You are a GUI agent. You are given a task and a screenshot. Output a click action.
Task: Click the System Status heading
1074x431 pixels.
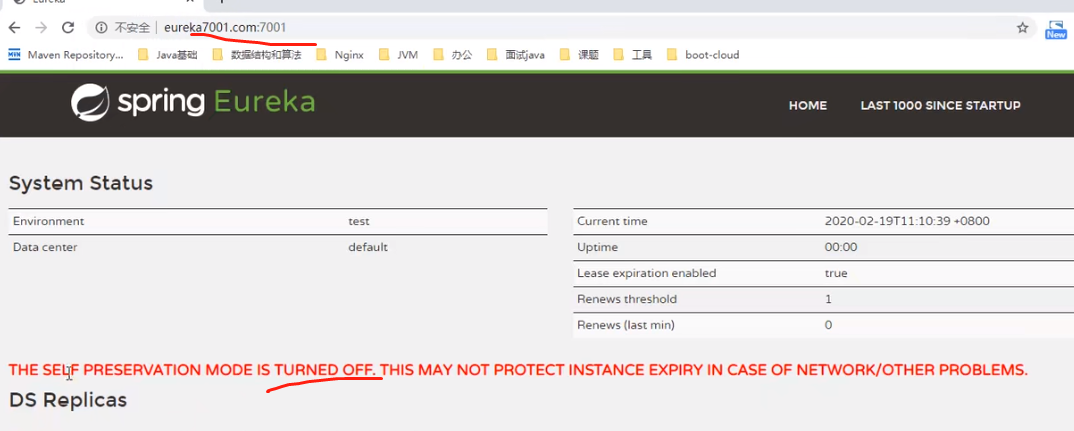coord(81,184)
